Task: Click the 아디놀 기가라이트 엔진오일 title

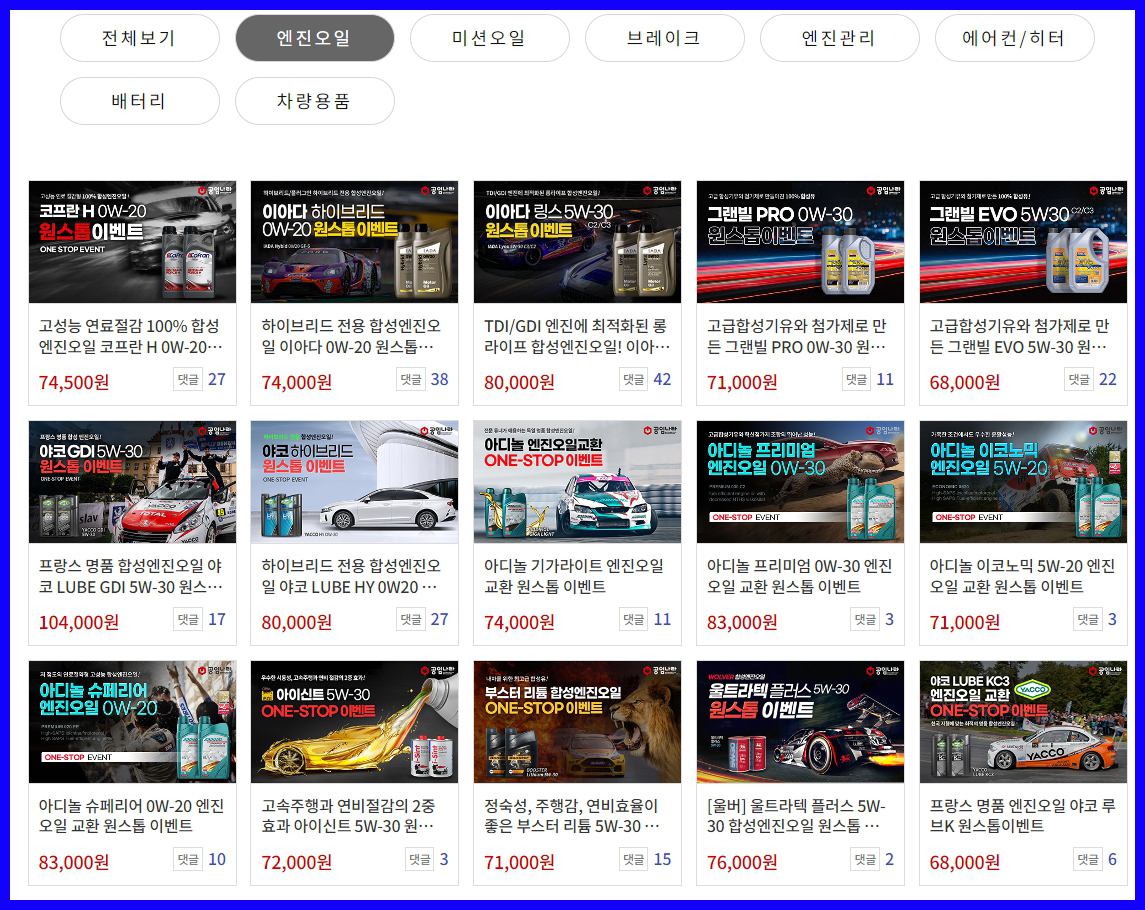Action: coord(574,576)
